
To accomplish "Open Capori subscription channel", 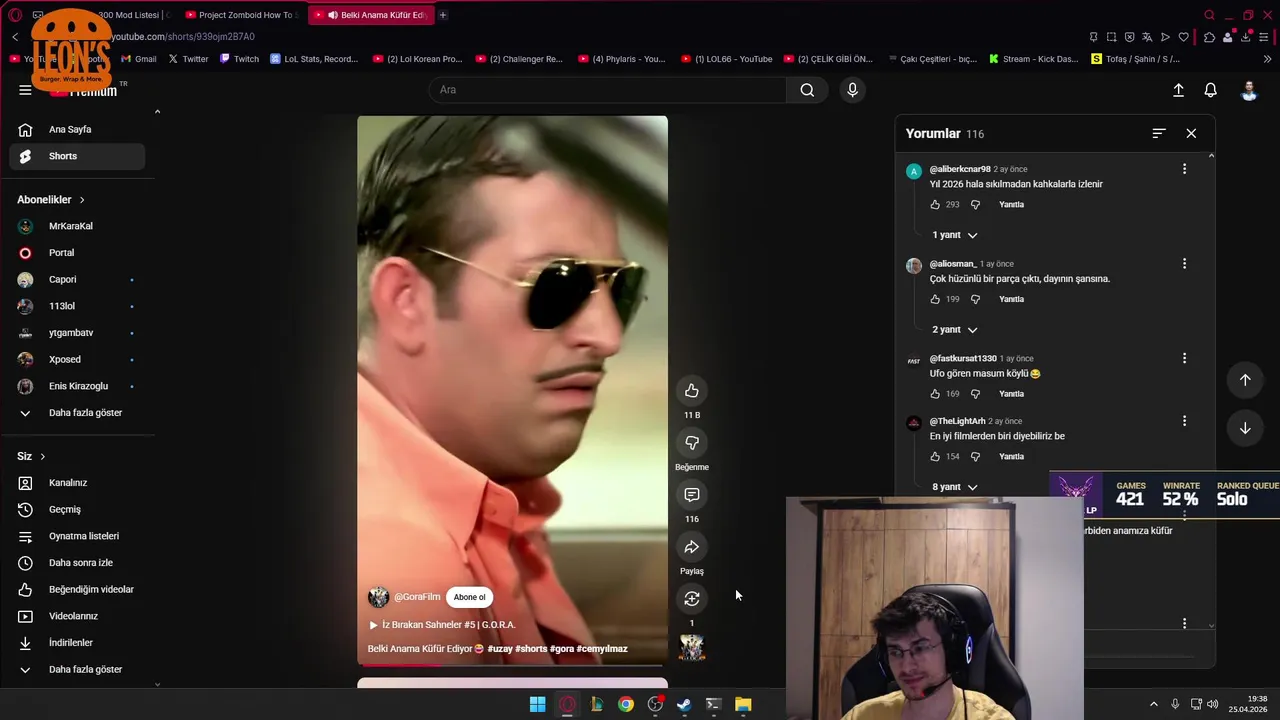I will tap(77, 279).
